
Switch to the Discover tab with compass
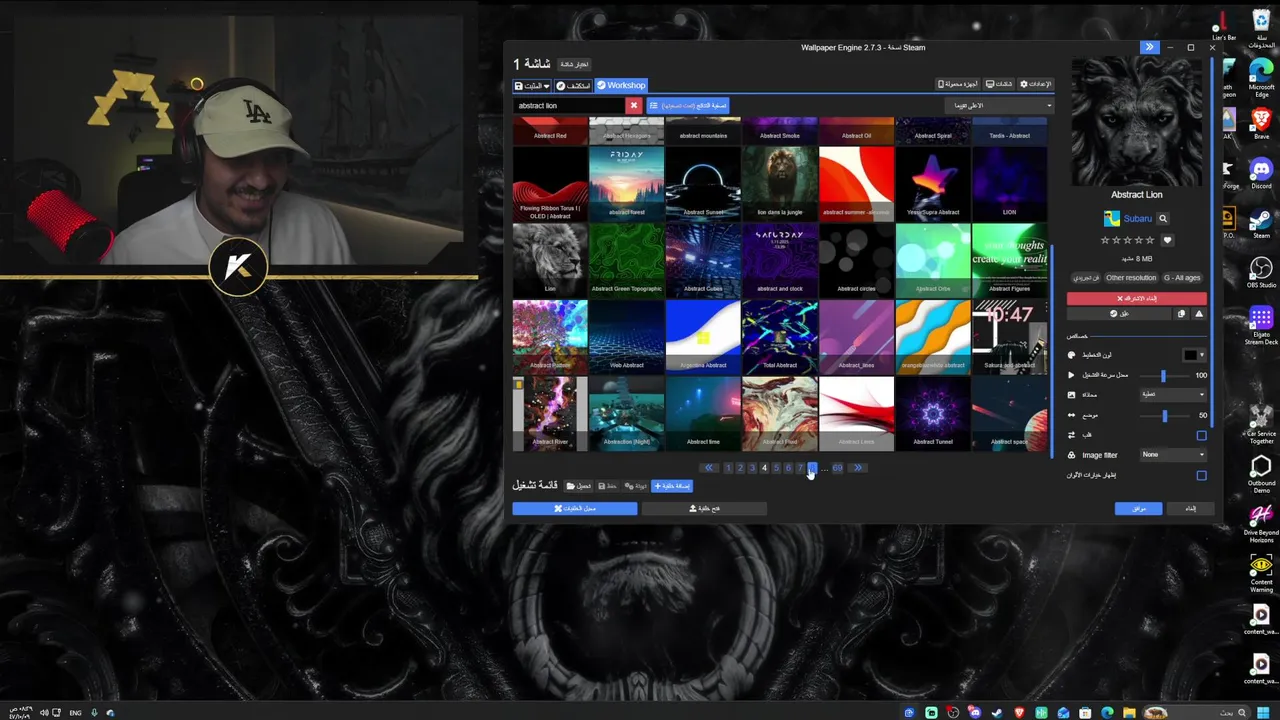(573, 85)
